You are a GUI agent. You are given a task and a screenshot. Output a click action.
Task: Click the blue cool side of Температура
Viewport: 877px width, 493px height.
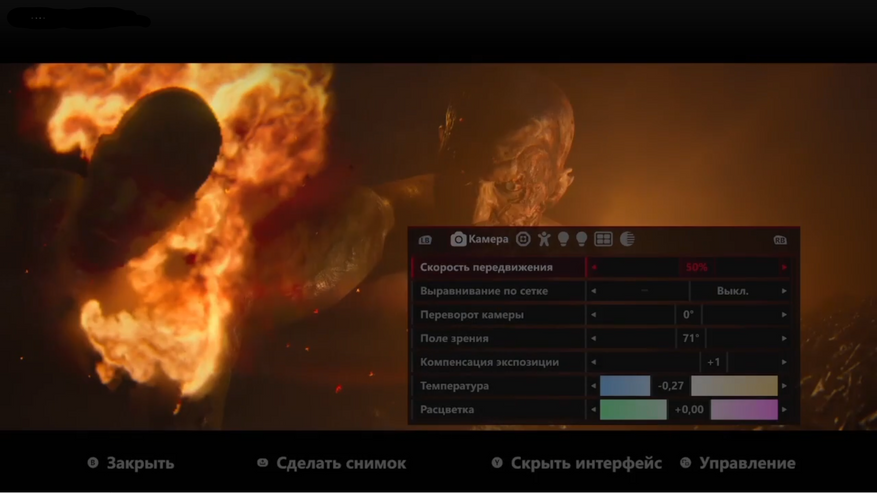click(625, 386)
